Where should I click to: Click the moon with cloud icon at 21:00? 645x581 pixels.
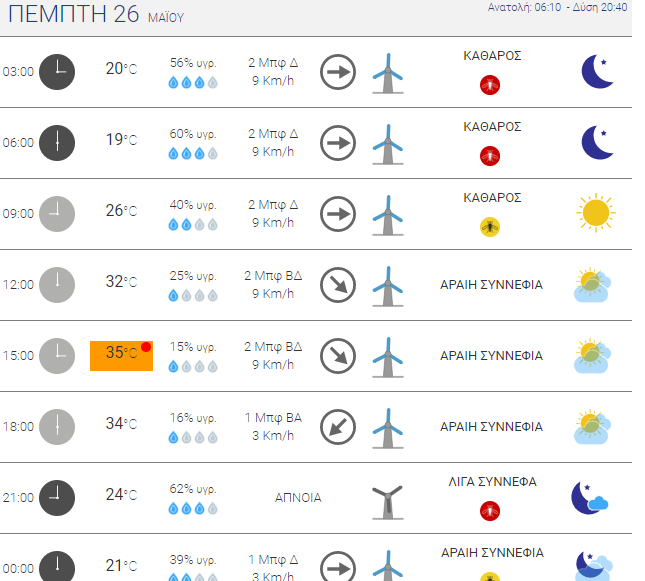pyautogui.click(x=589, y=498)
